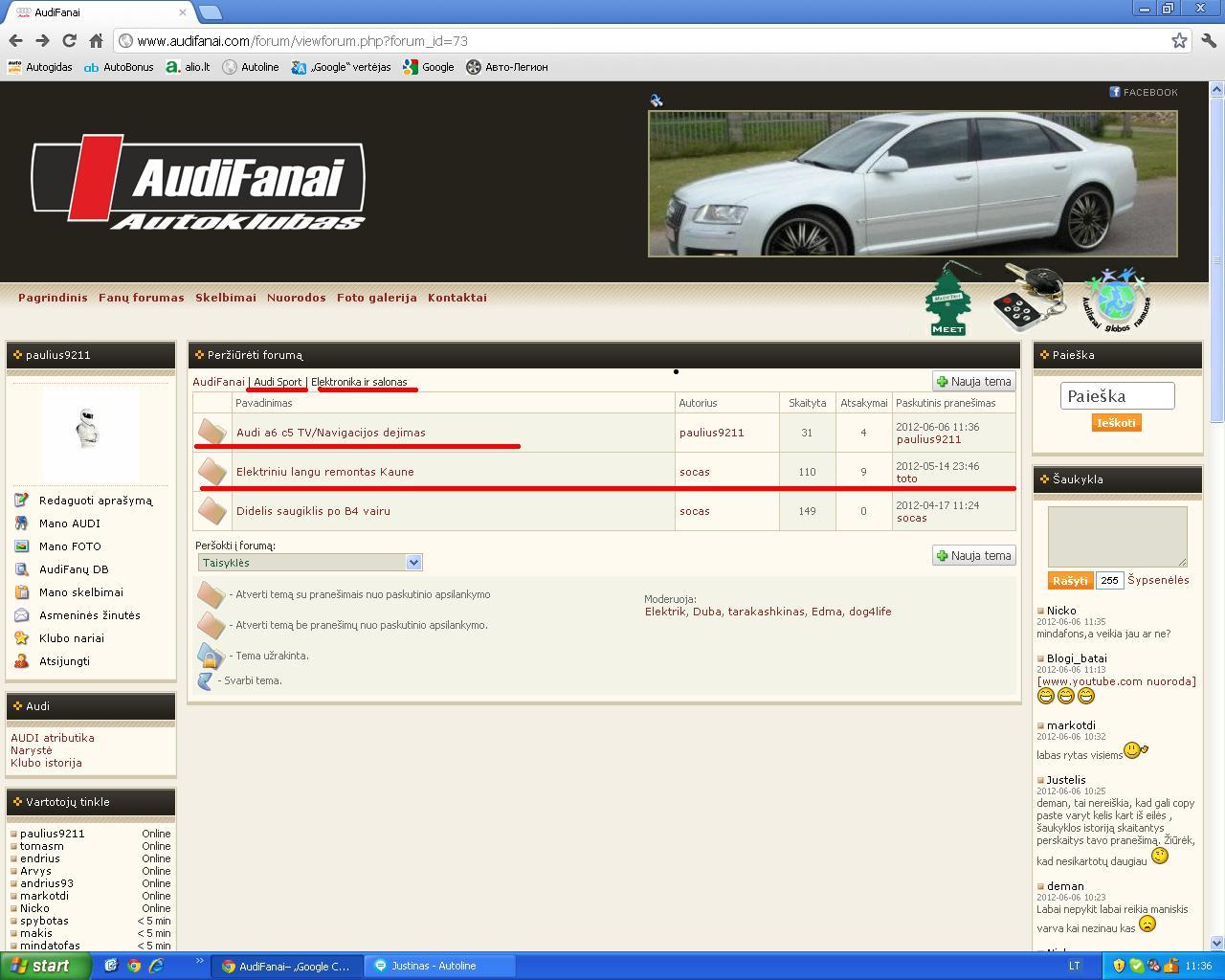
Task: Open Google vertėjas bookmark
Action: pos(341,67)
